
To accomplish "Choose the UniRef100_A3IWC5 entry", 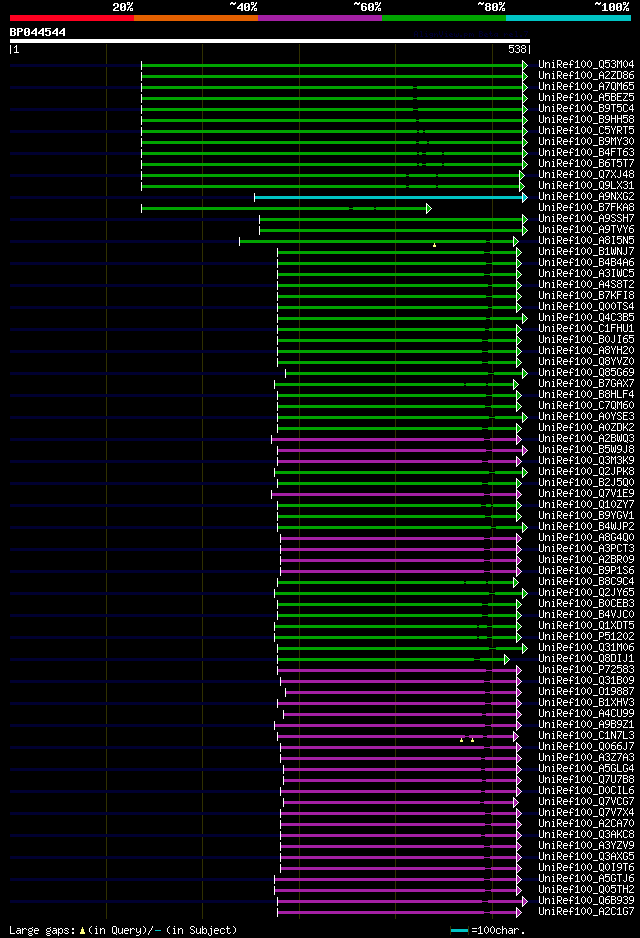I will 586,273.
